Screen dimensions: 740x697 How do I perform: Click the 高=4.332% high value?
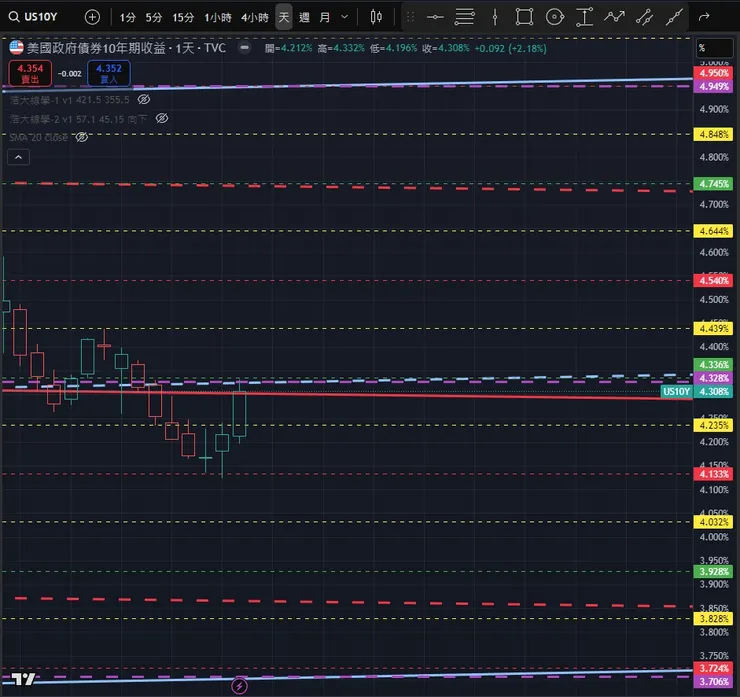(341, 48)
